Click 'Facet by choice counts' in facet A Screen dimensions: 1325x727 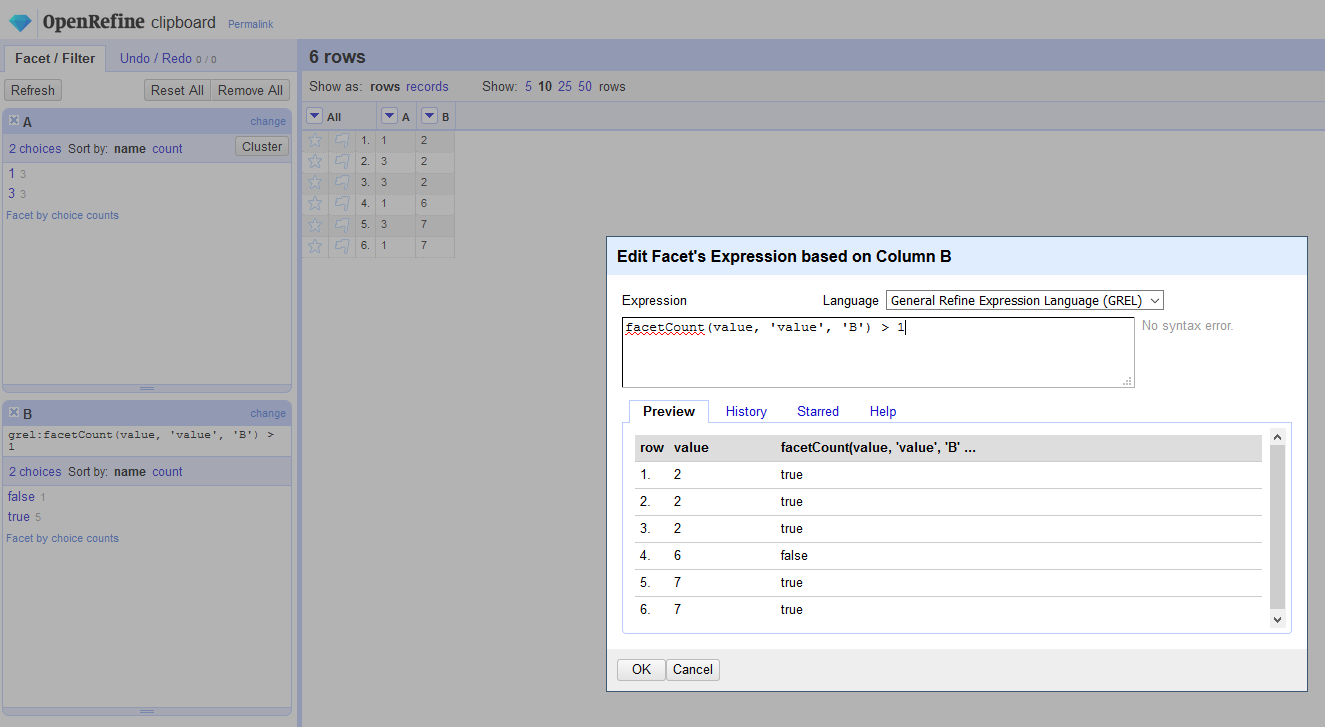coord(63,215)
